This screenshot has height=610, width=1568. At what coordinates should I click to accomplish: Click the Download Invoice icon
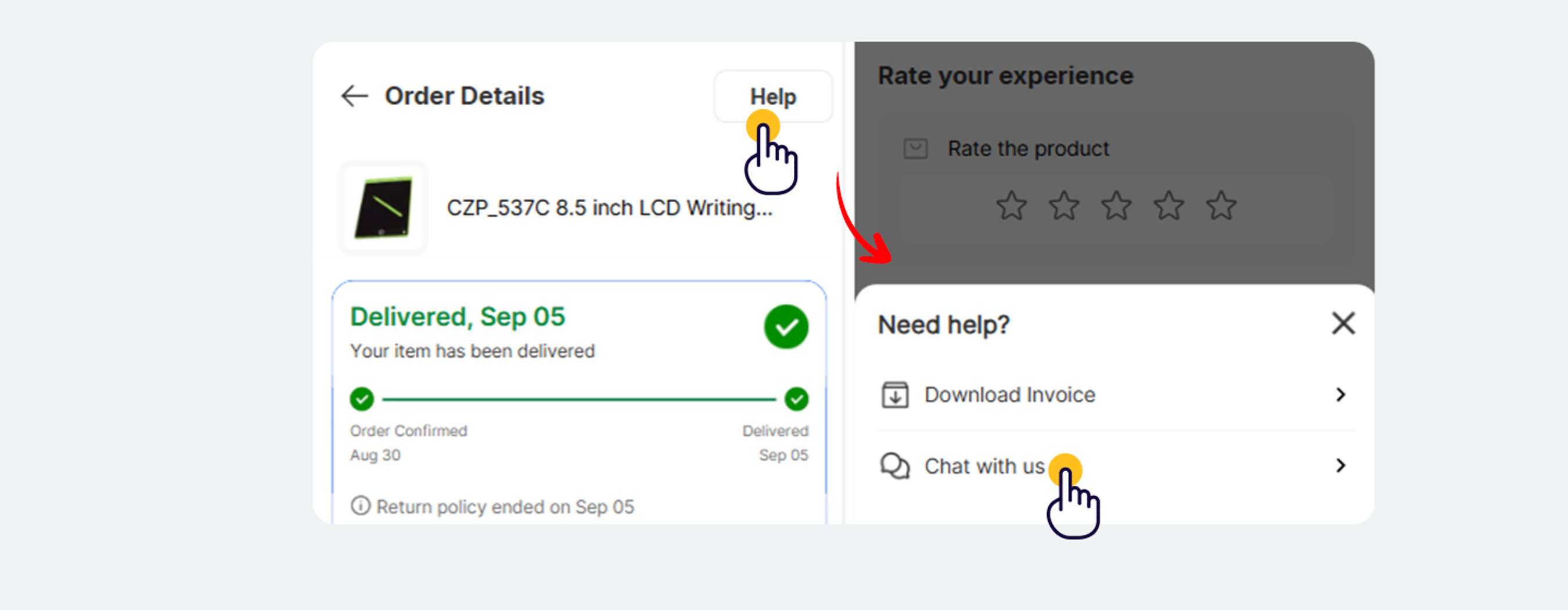[895, 395]
